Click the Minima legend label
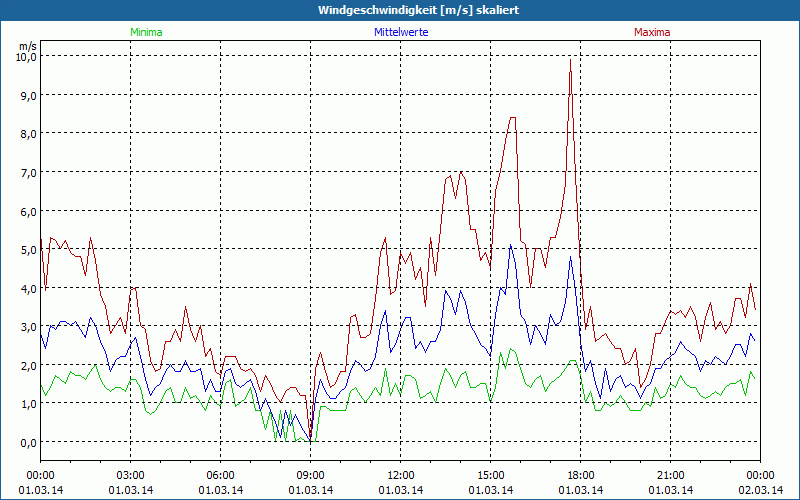Image resolution: width=800 pixels, height=500 pixels. [145, 32]
